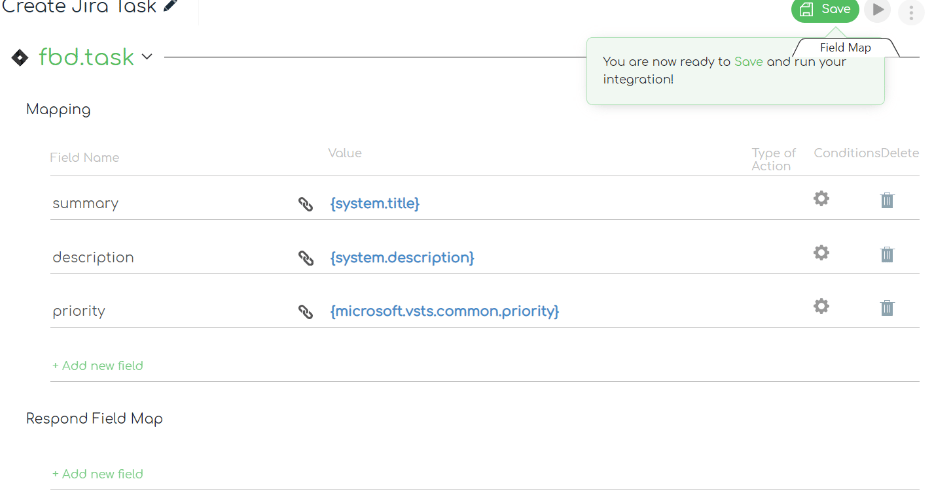Click the Delete column header
928x492 pixels.
[900, 153]
